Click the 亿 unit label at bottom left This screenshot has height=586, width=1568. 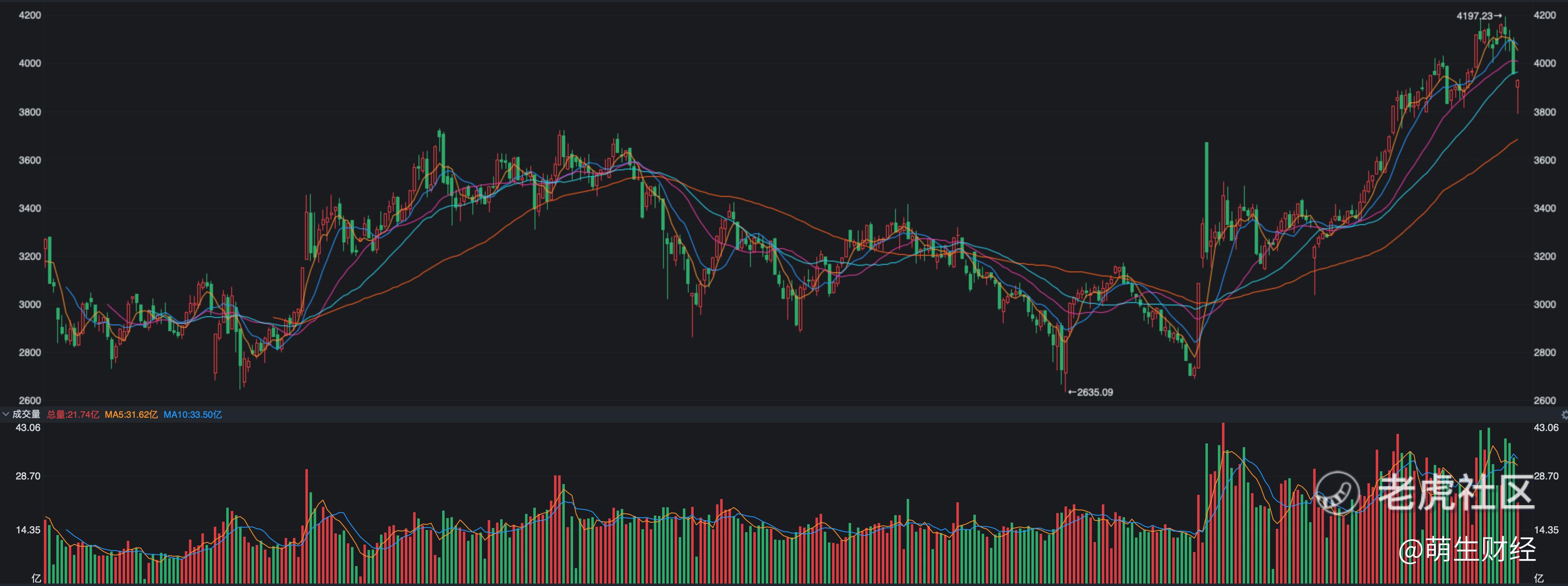[x=36, y=578]
